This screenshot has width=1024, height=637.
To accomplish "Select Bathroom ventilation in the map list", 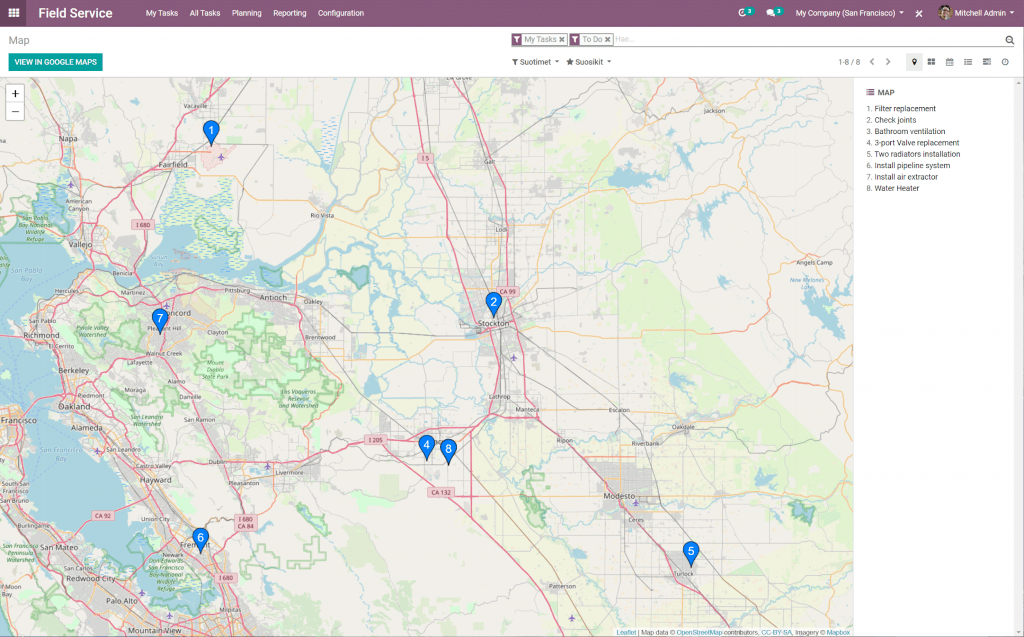I will coord(909,131).
